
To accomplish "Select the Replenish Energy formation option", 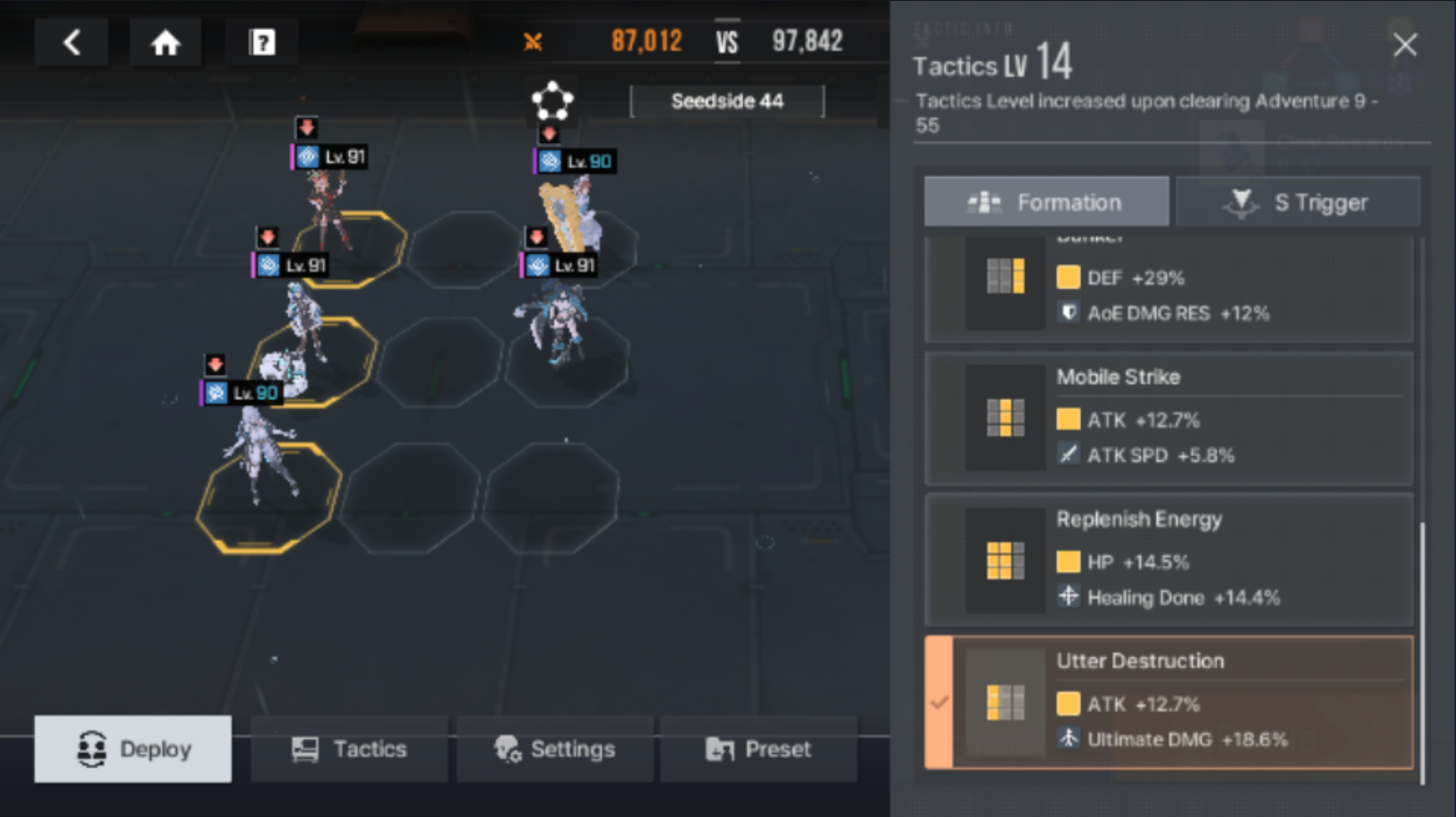I will click(x=1169, y=560).
